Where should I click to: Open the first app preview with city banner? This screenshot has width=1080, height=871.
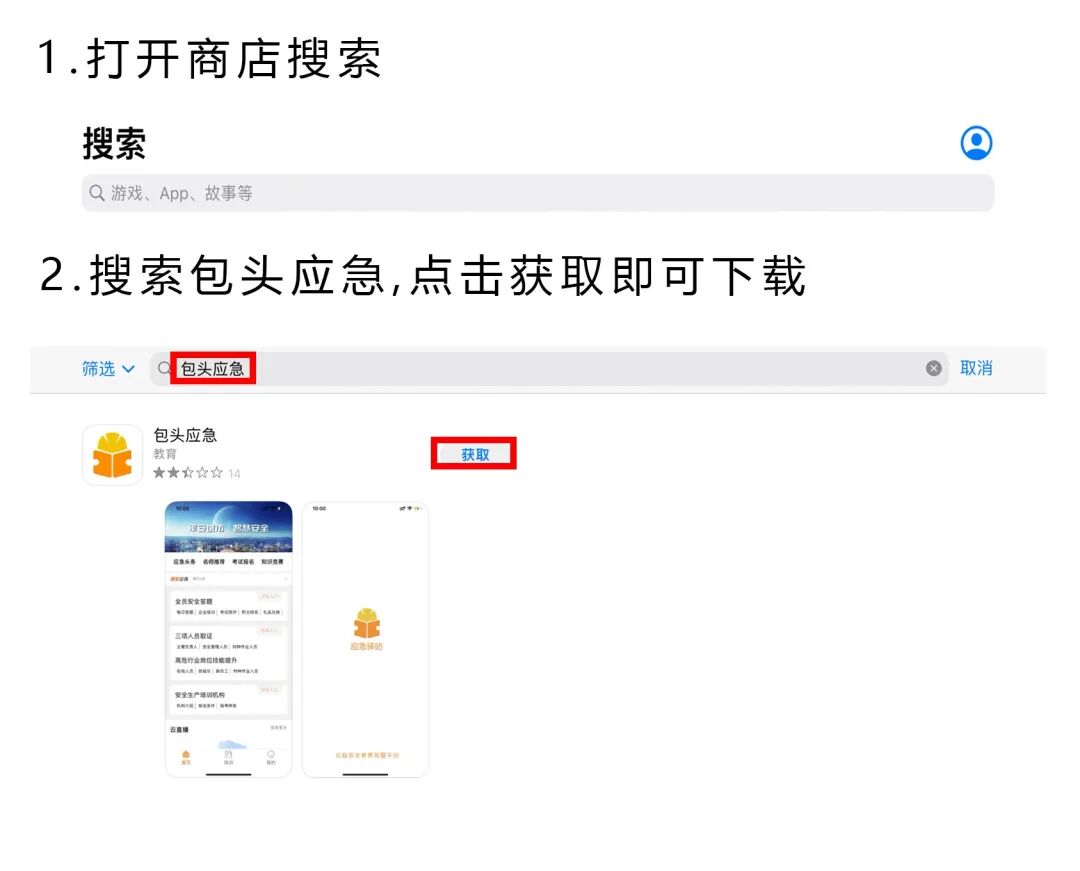click(x=229, y=639)
